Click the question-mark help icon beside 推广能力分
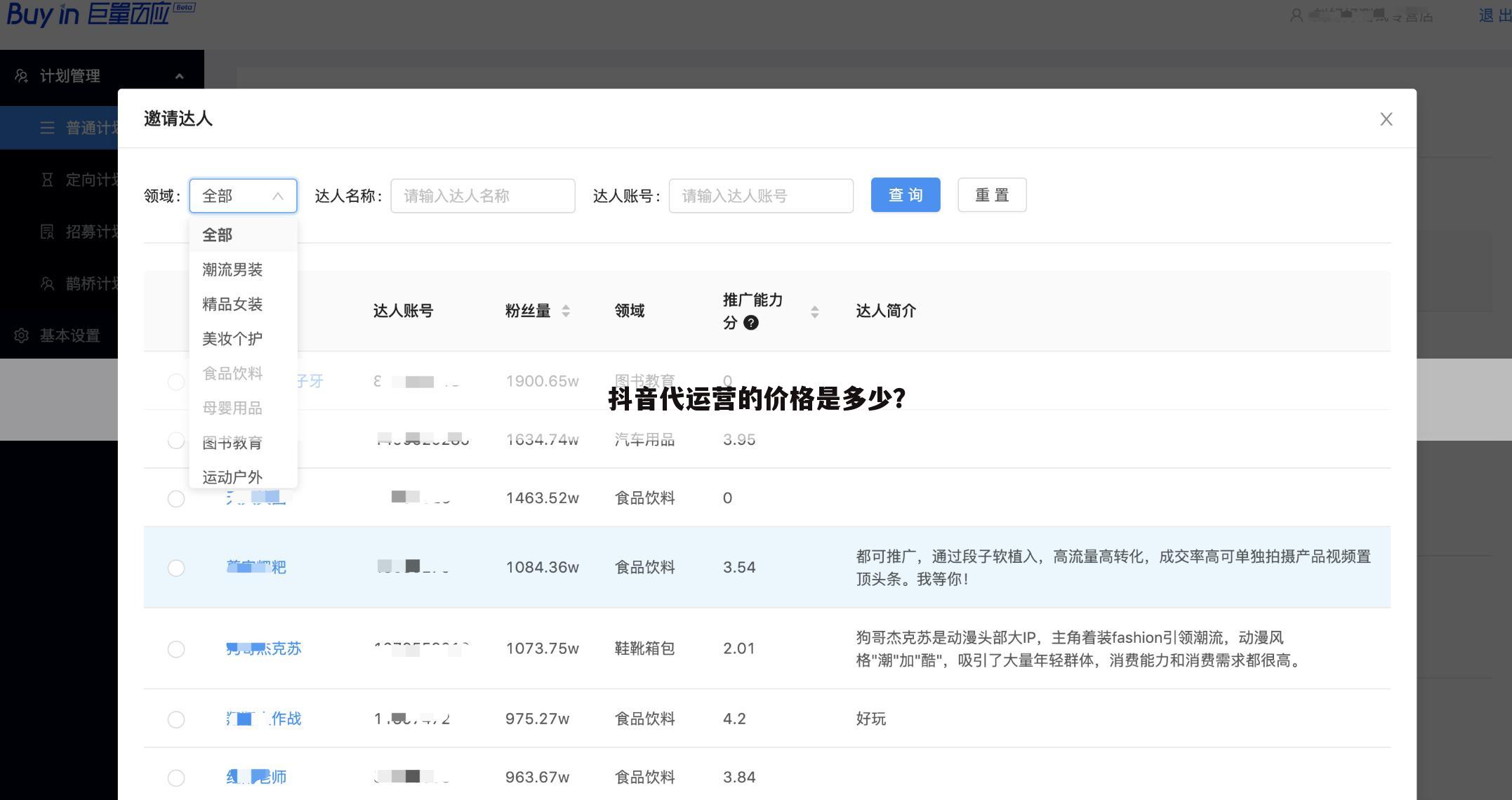 (x=751, y=323)
